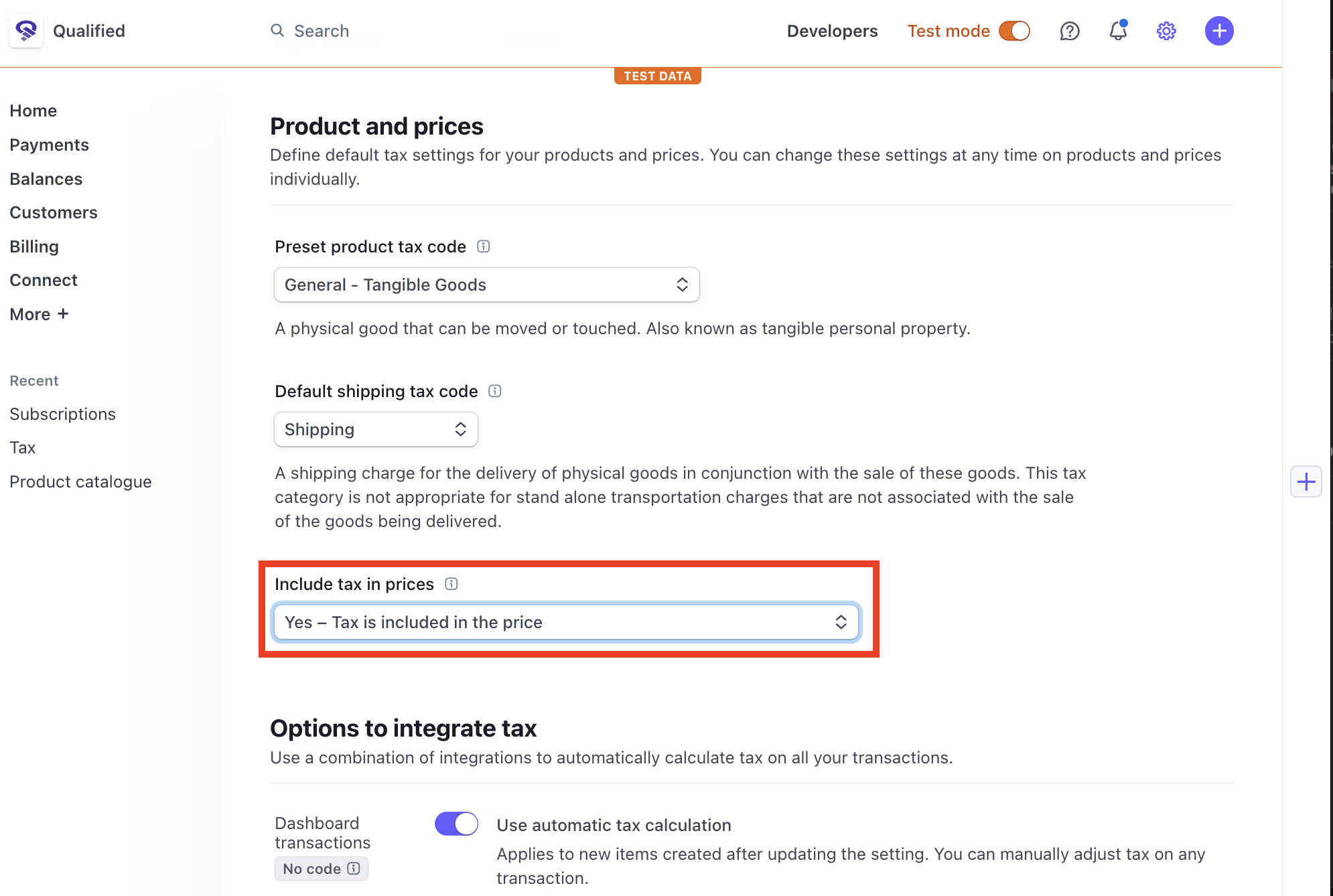
Task: Show info for Default shipping tax code
Action: pyautogui.click(x=495, y=391)
